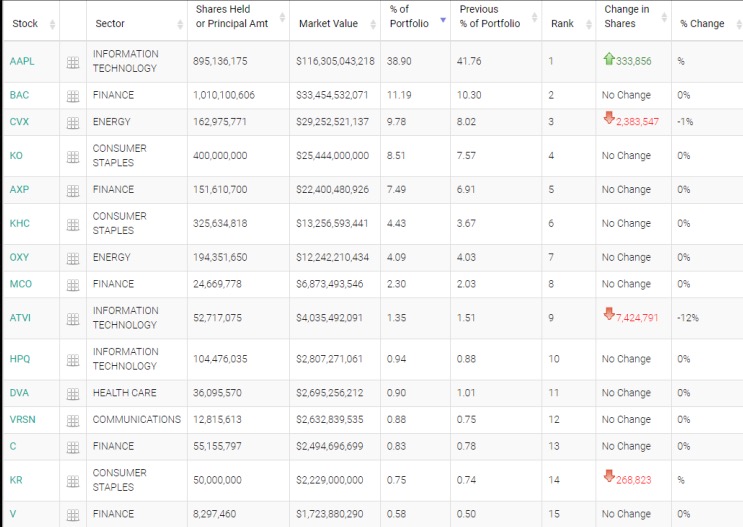Open the CVX stock link
Viewport: 743px width, 527px height.
click(x=19, y=121)
